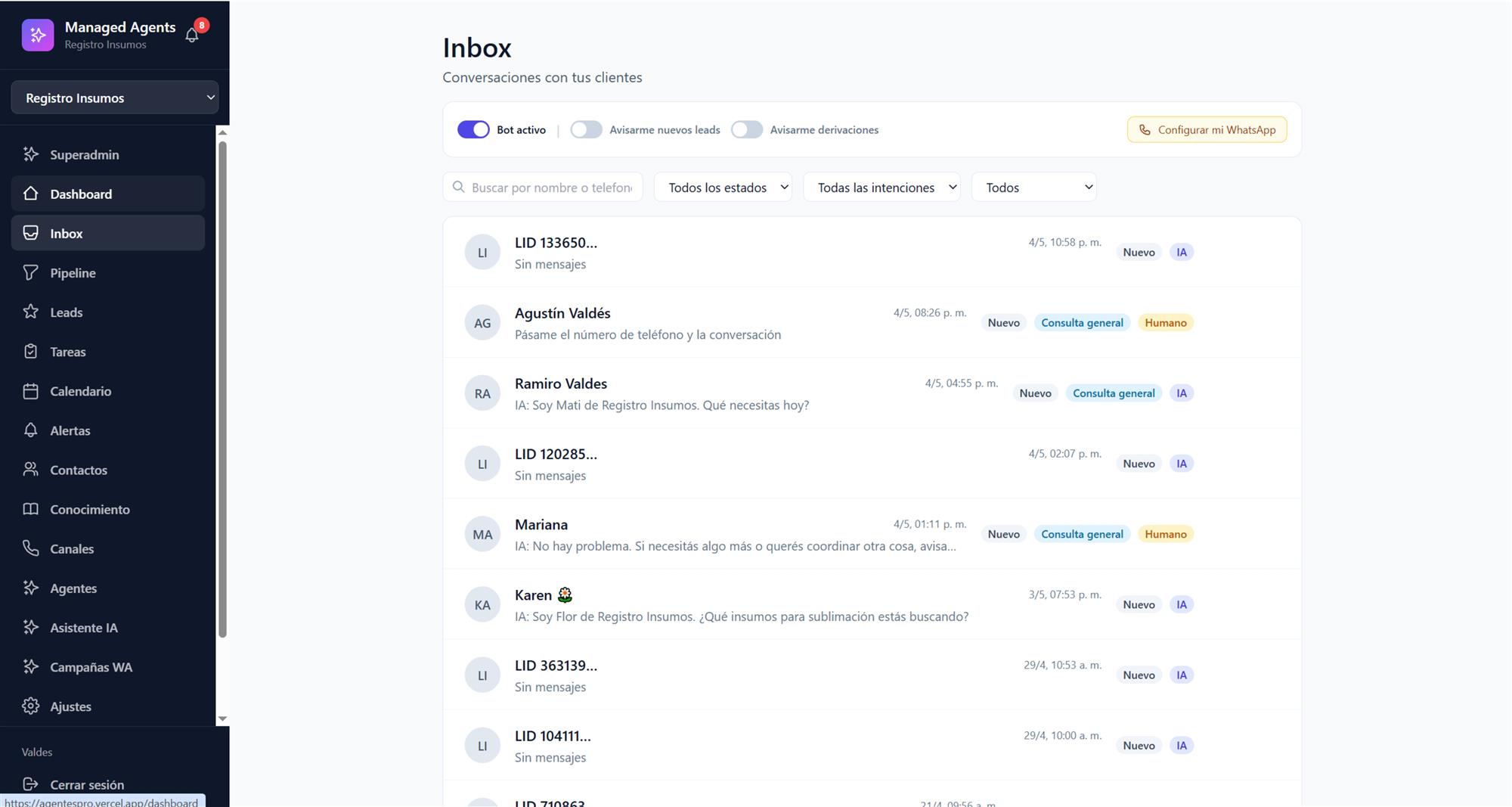Click LID 363139... conversation name

556,666
